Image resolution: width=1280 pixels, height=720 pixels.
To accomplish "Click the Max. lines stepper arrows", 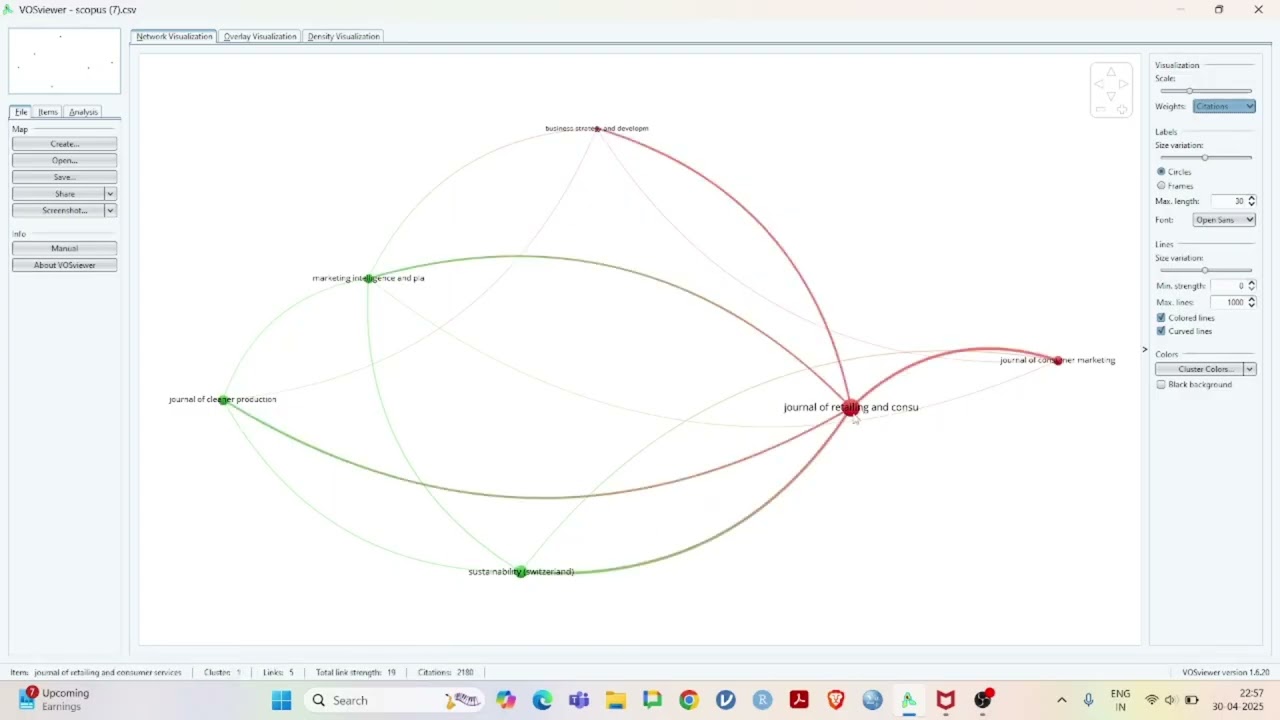I will [x=1252, y=302].
